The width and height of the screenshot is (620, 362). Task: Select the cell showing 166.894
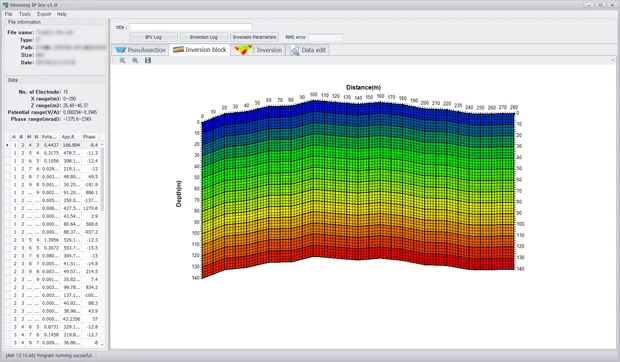click(70, 145)
